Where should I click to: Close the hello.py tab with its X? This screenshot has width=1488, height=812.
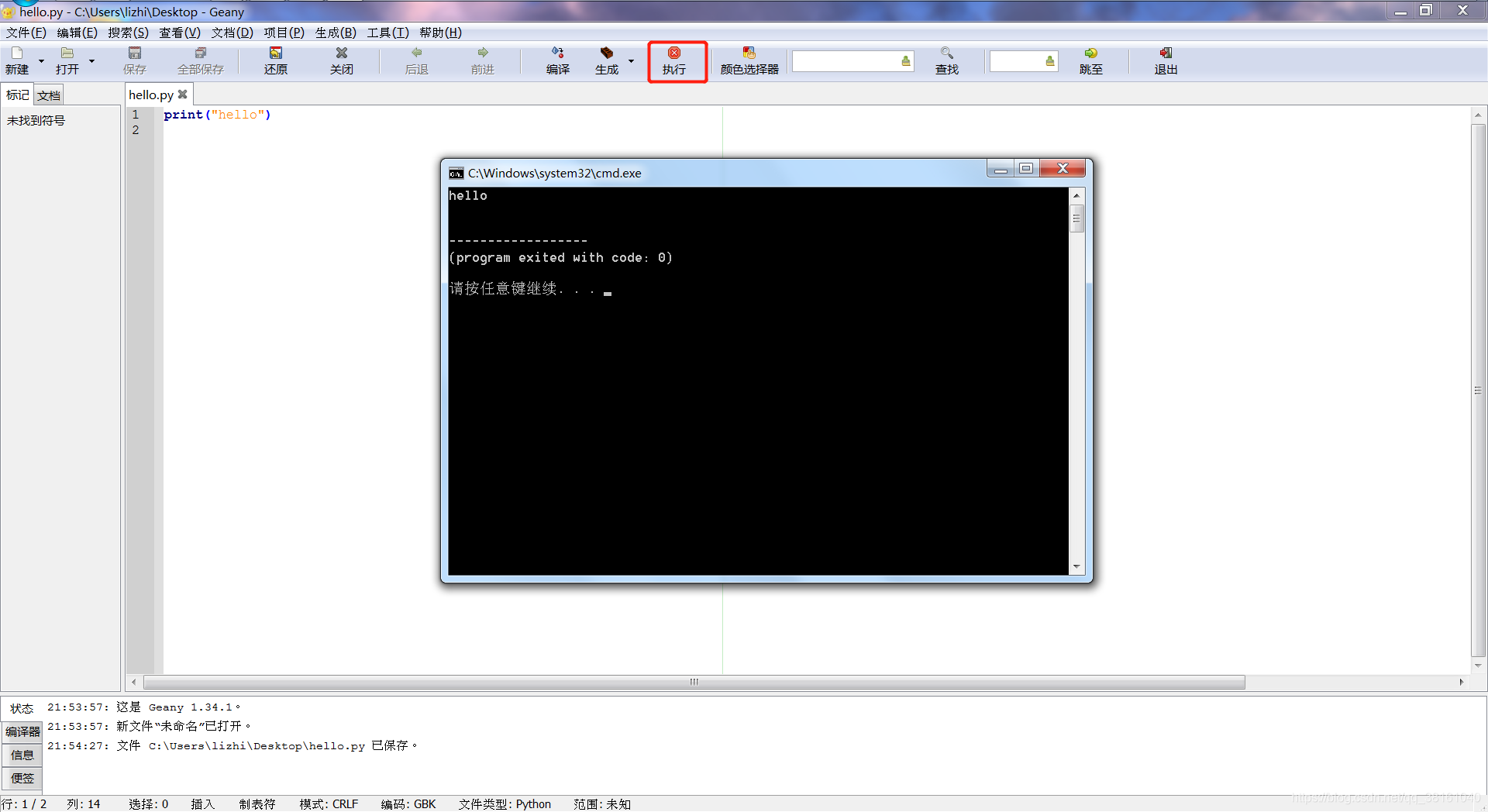coord(183,95)
